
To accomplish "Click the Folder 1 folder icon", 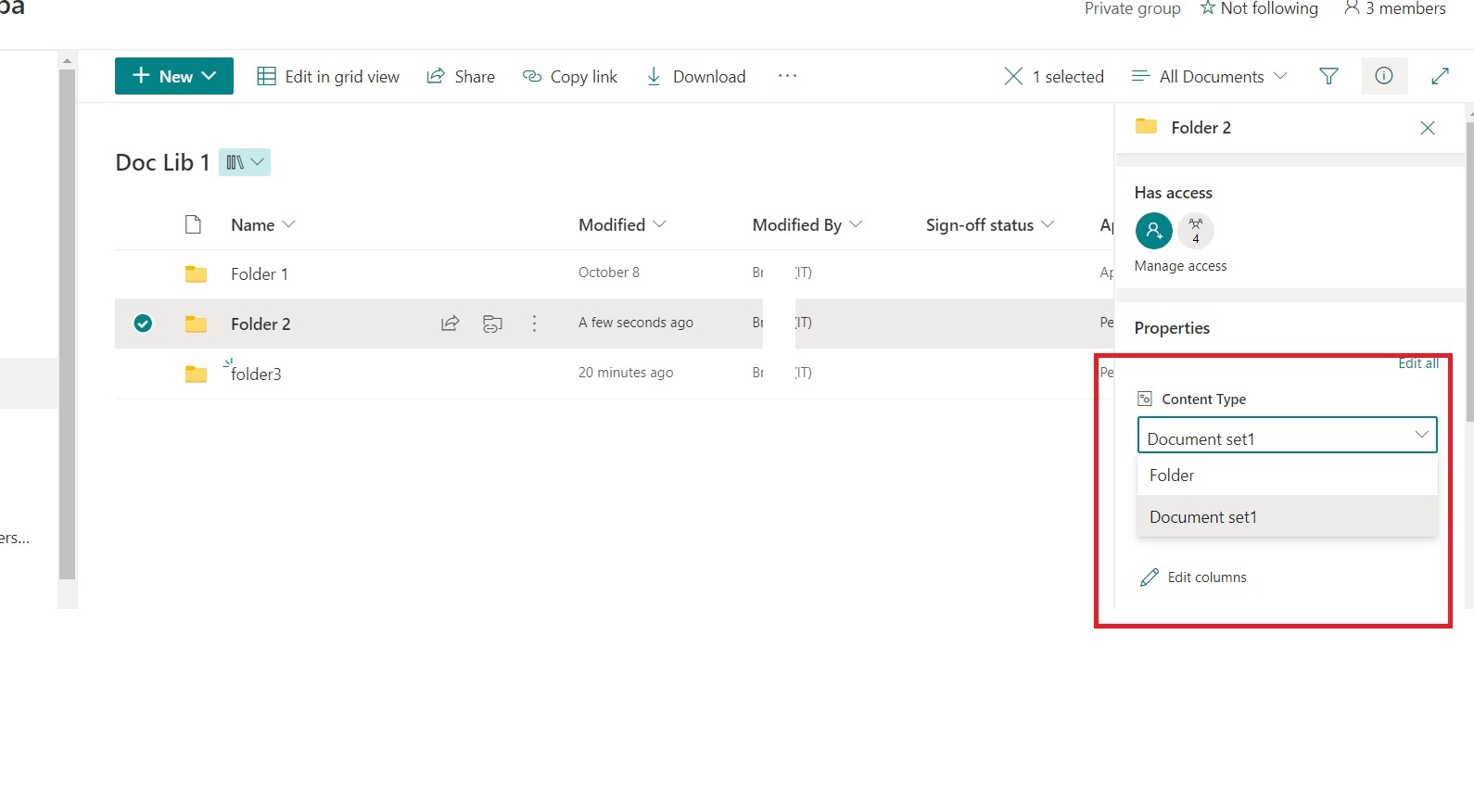I will pyautogui.click(x=196, y=274).
